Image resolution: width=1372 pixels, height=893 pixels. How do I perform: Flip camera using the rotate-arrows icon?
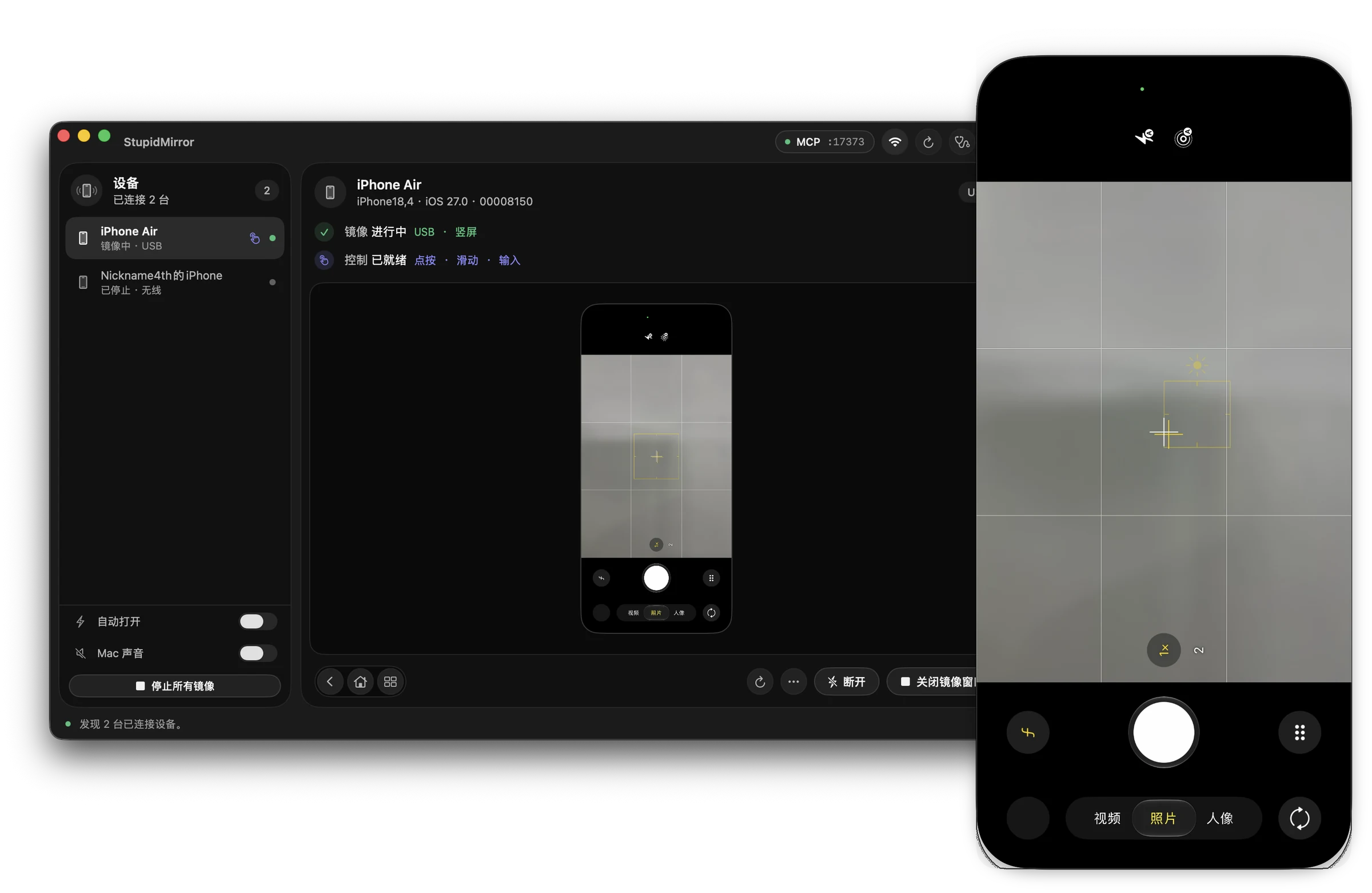point(1299,818)
